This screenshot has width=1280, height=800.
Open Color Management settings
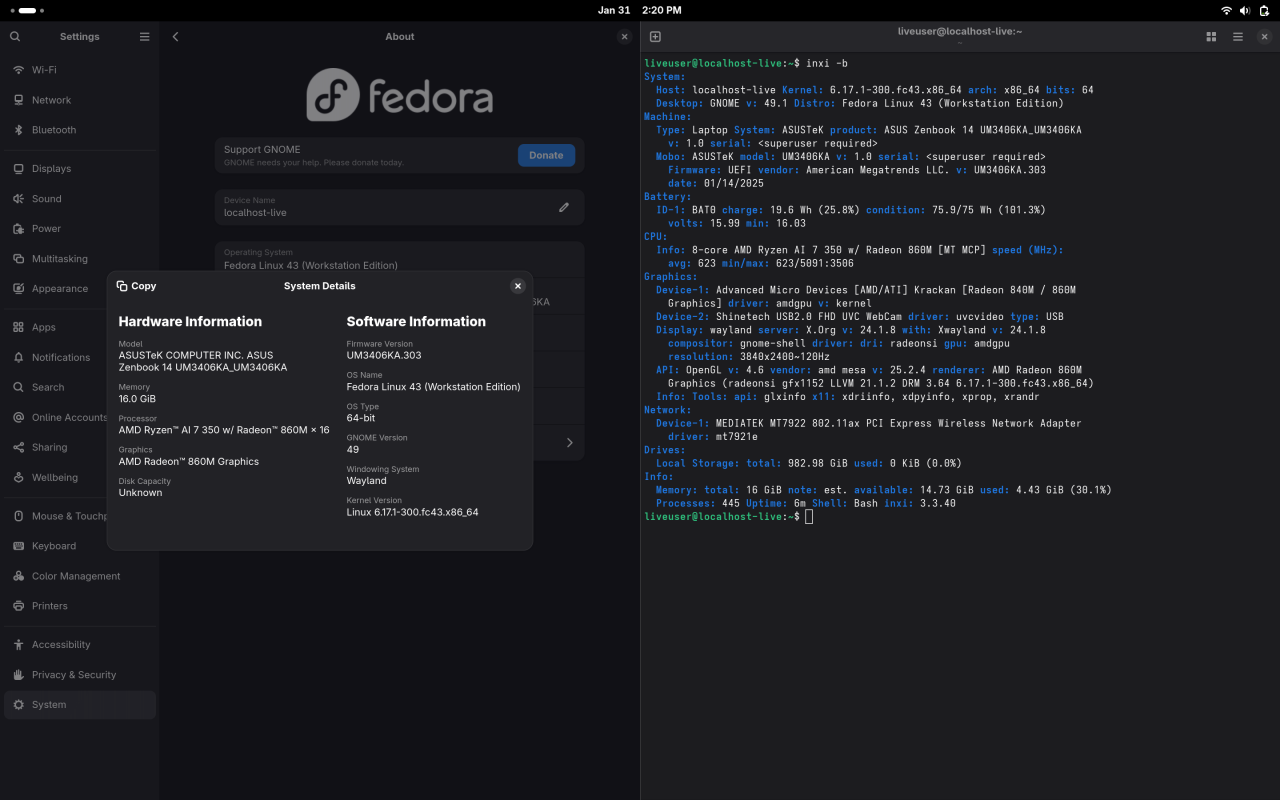coord(76,576)
